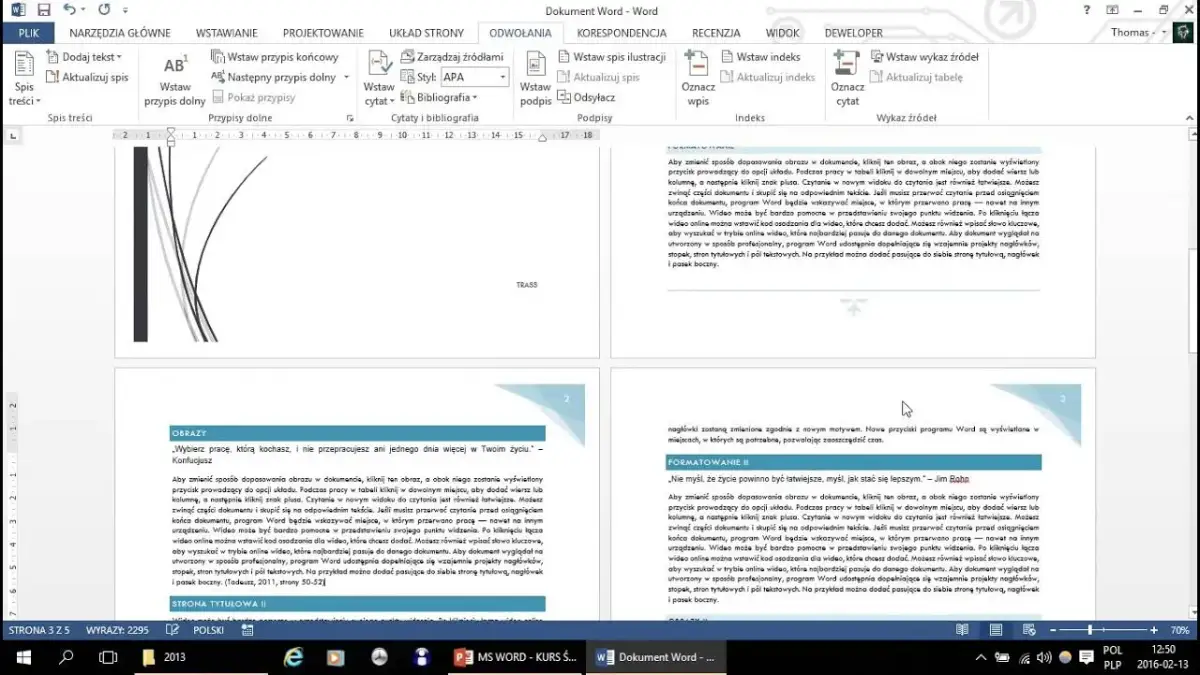1200x675 pixels.
Task: Click the Wstaw podpis icon
Action: click(536, 80)
